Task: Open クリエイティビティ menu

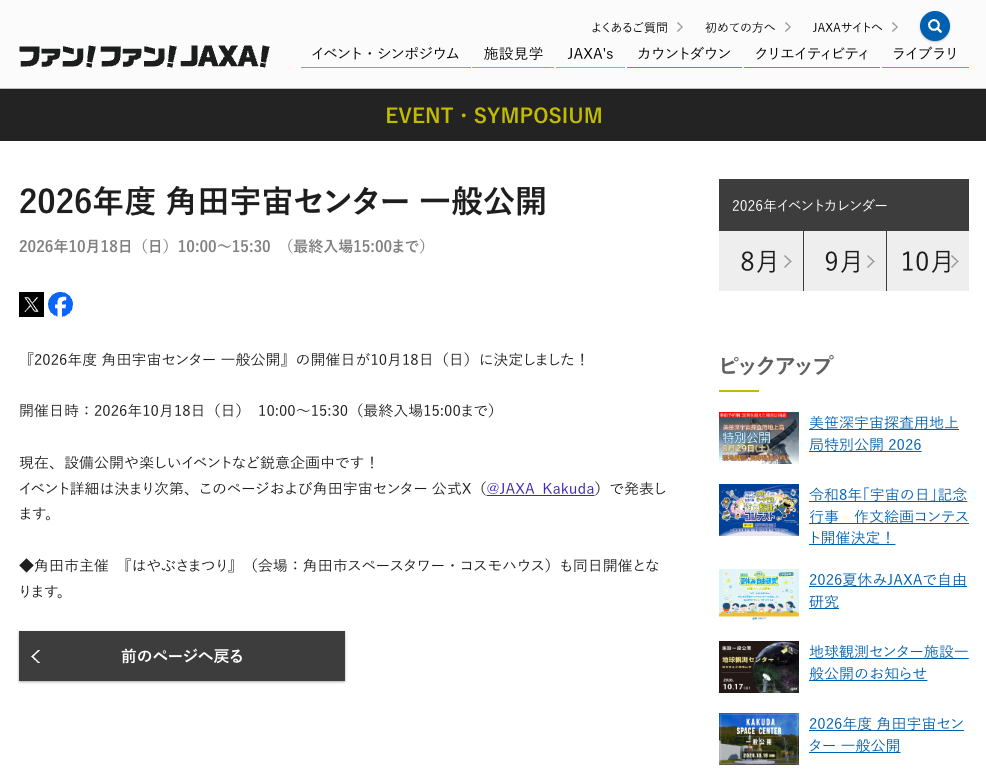Action: 811,54
